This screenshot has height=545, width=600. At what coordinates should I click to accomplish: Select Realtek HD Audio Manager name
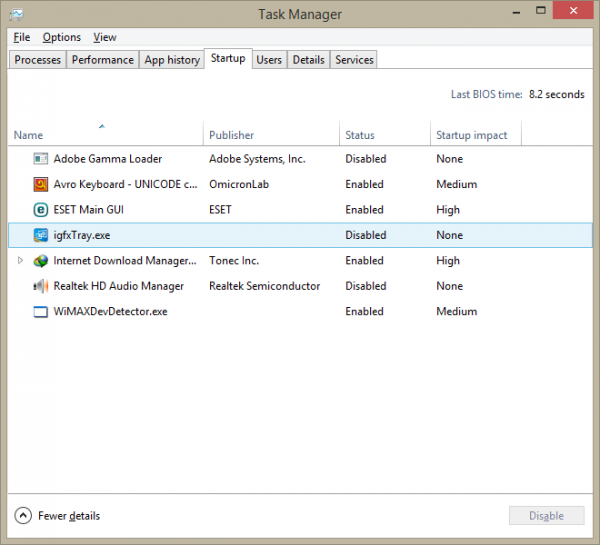(119, 286)
